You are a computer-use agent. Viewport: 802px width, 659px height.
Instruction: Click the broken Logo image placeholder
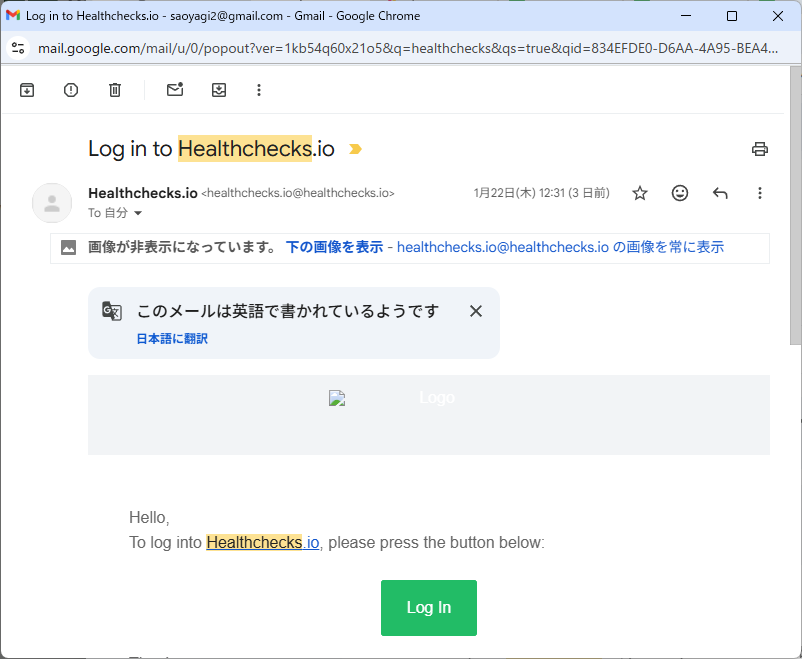coord(337,398)
